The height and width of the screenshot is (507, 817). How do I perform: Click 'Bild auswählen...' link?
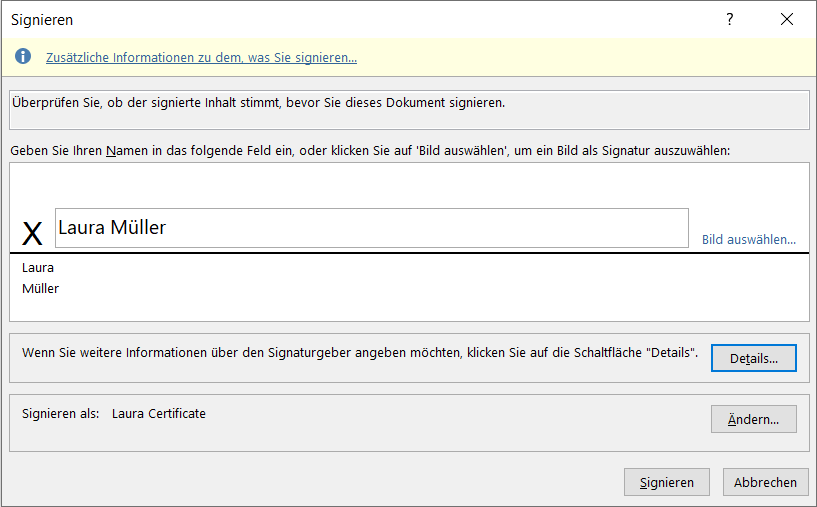[x=749, y=240]
